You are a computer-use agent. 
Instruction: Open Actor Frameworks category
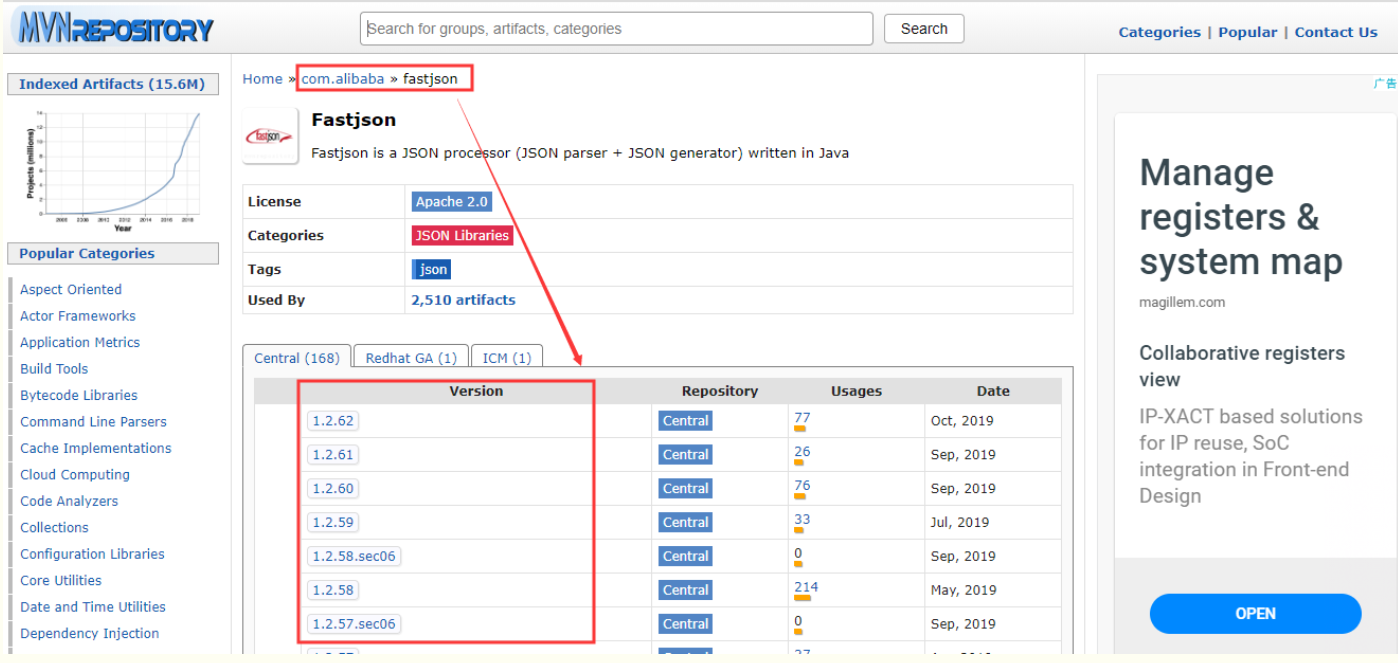[x=78, y=316]
